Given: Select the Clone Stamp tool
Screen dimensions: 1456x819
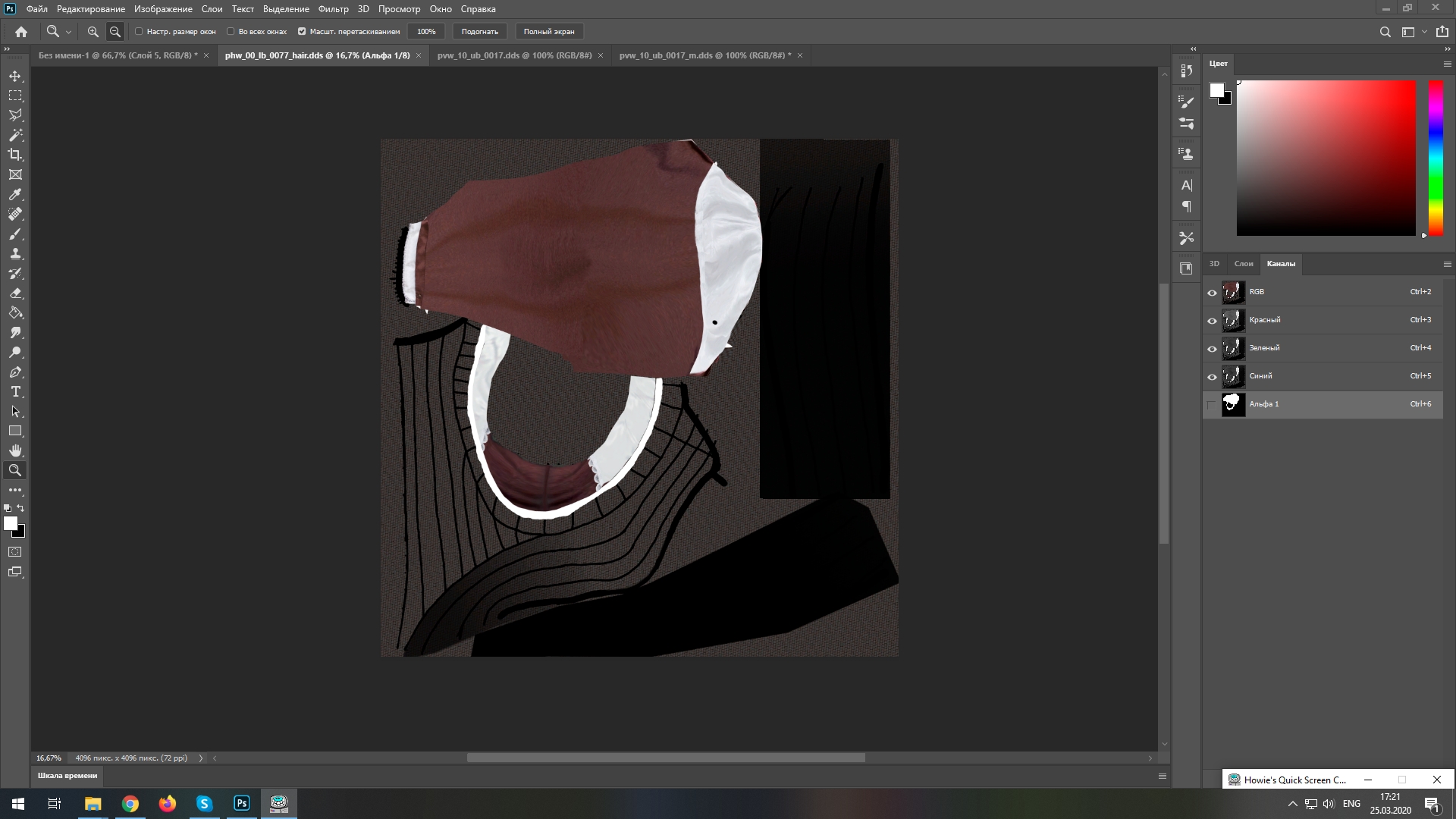Looking at the screenshot, I should [15, 253].
